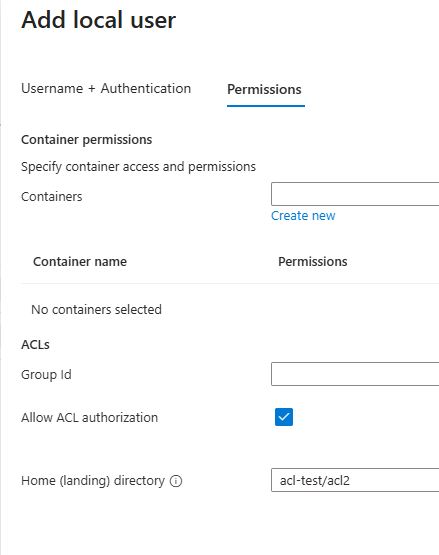The image size is (439, 555).
Task: Open the Containers dropdown box
Action: (355, 194)
